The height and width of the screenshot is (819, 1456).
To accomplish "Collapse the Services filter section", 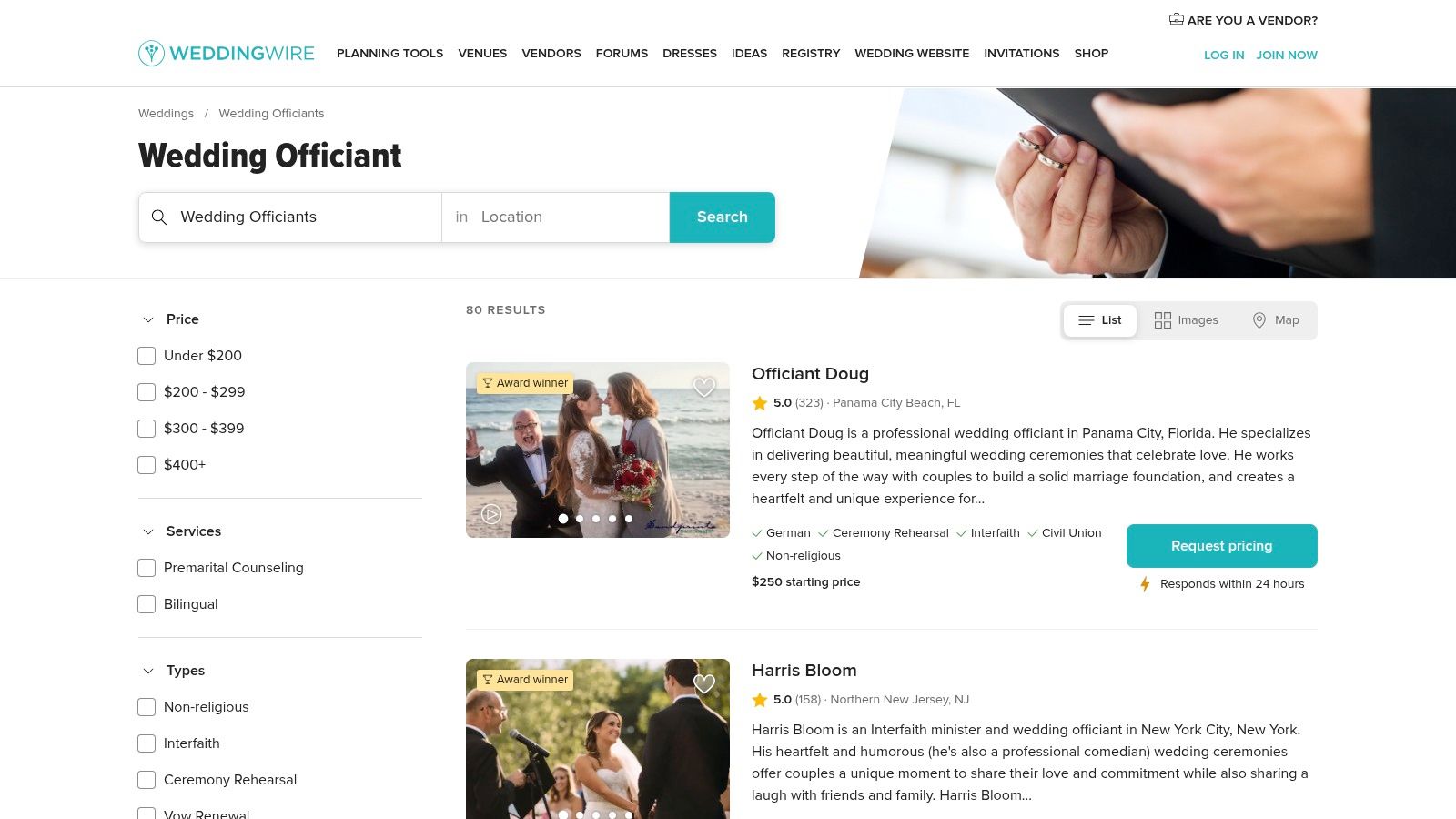I will click(148, 531).
